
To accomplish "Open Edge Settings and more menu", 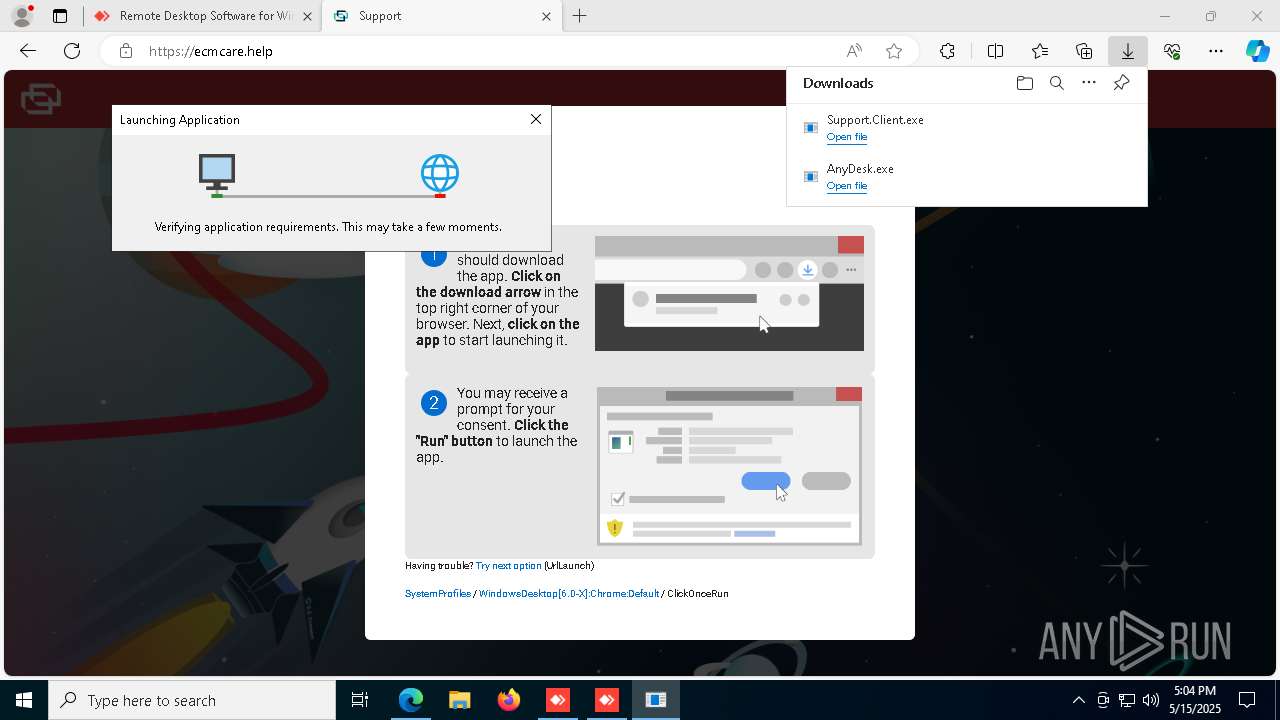I will pyautogui.click(x=1216, y=51).
